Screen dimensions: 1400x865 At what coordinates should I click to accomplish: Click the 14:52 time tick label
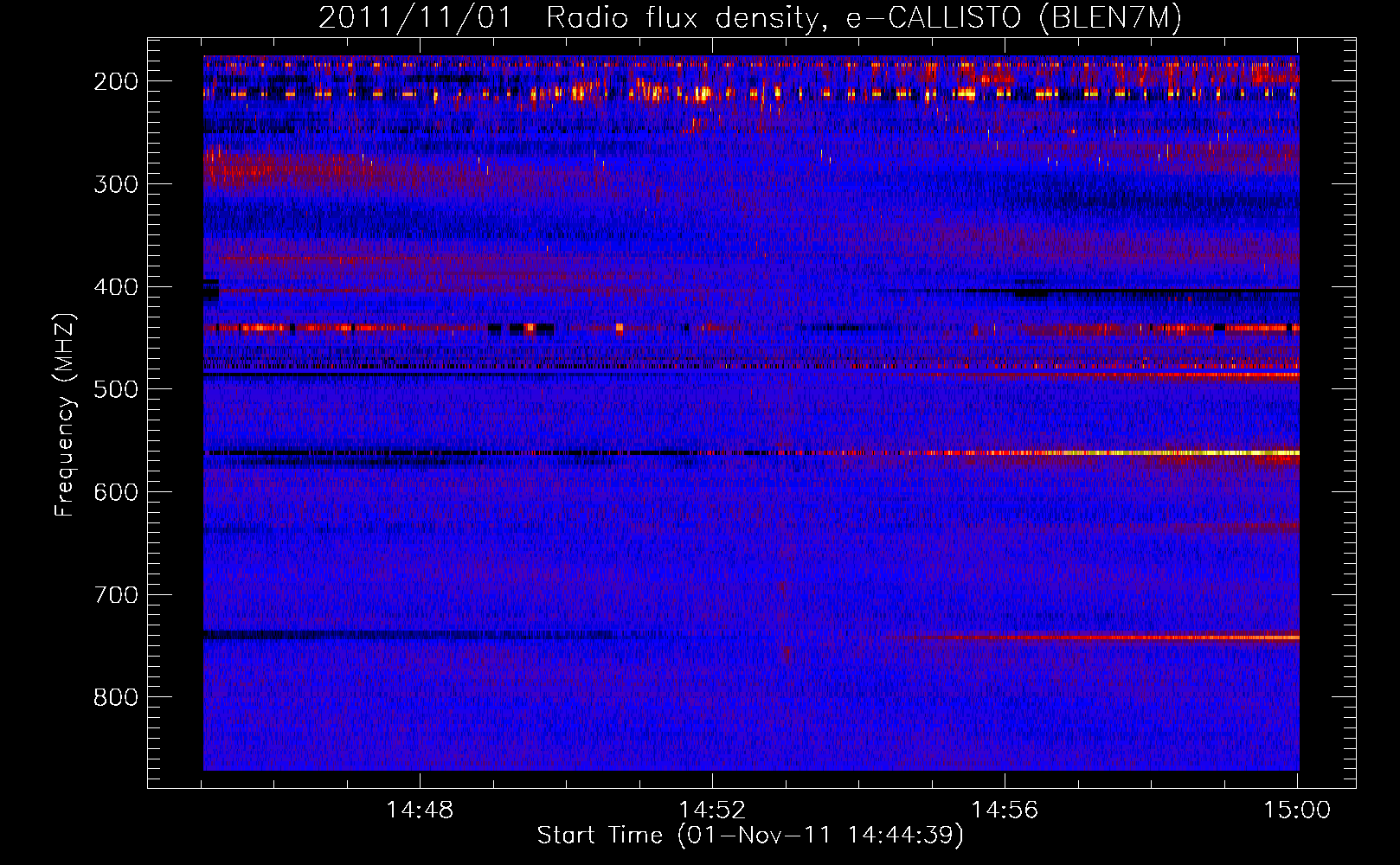(712, 811)
